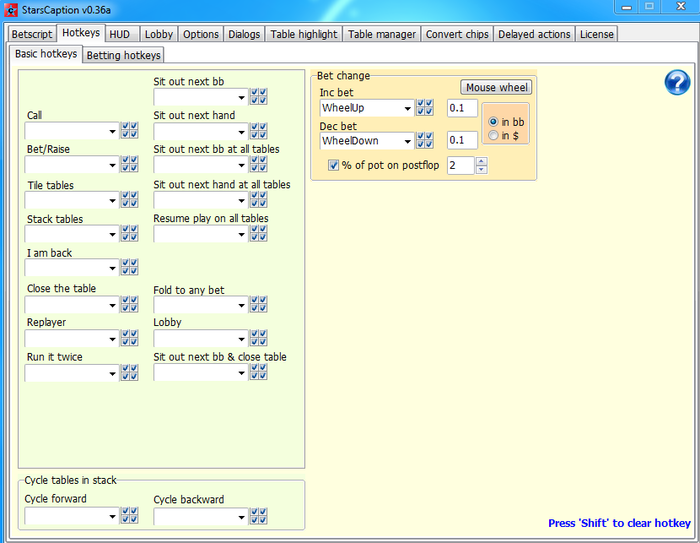Click the checkmark grid icon for Lobby hotkey
Screen dimensions: 700x543
tap(258, 338)
